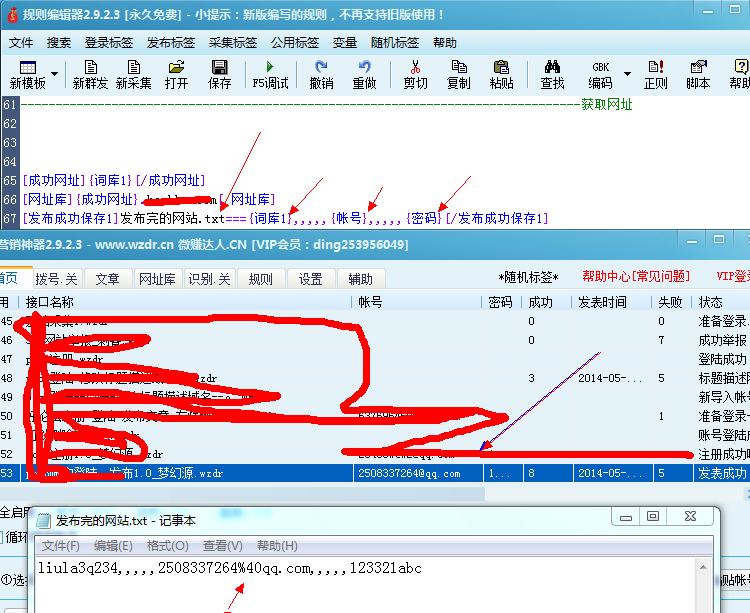Click the Notepad title bar icon
Image resolution: width=750 pixels, height=613 pixels.
click(x=44, y=520)
